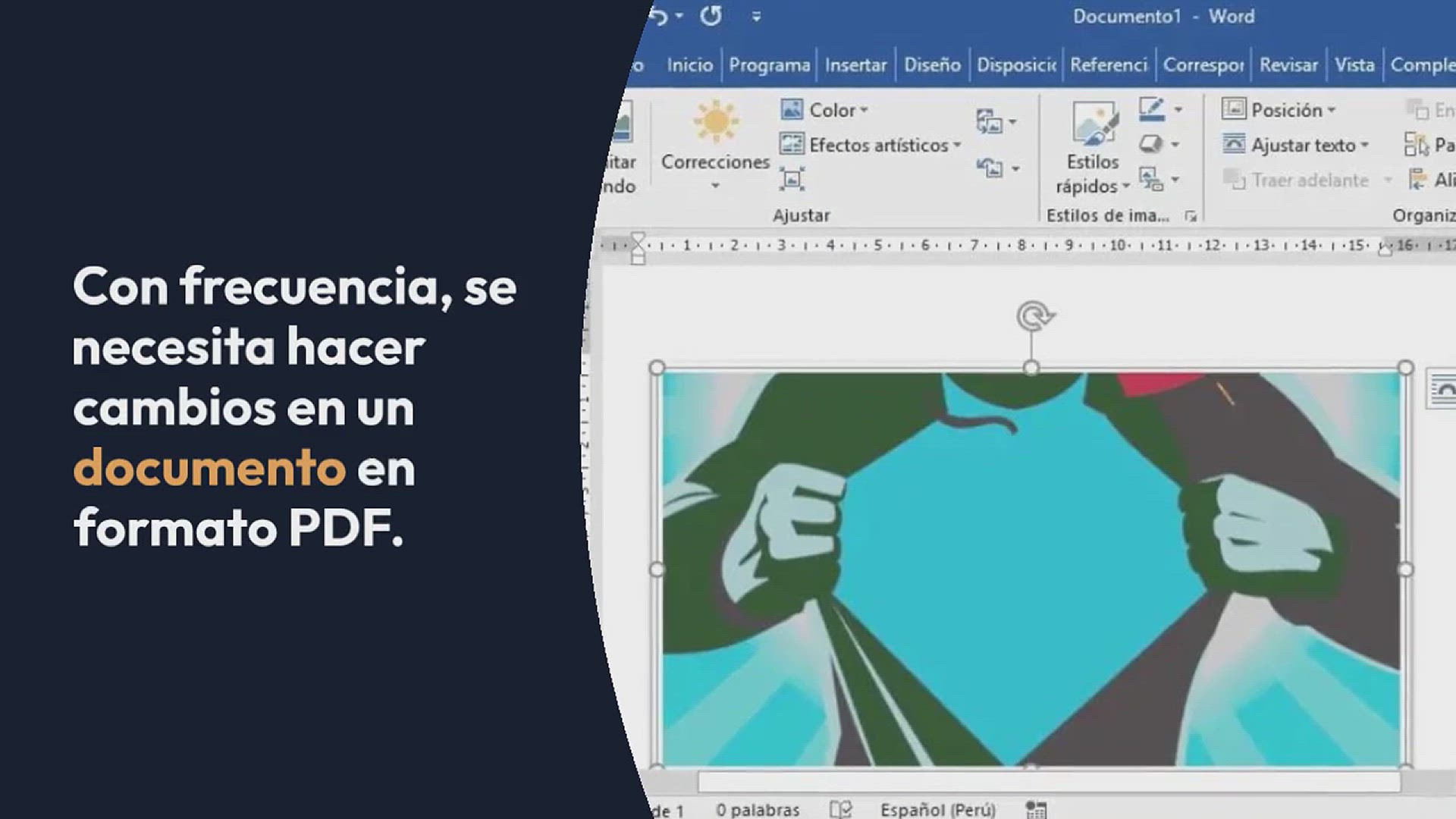Click the macro recording icon in the status bar

1036,809
